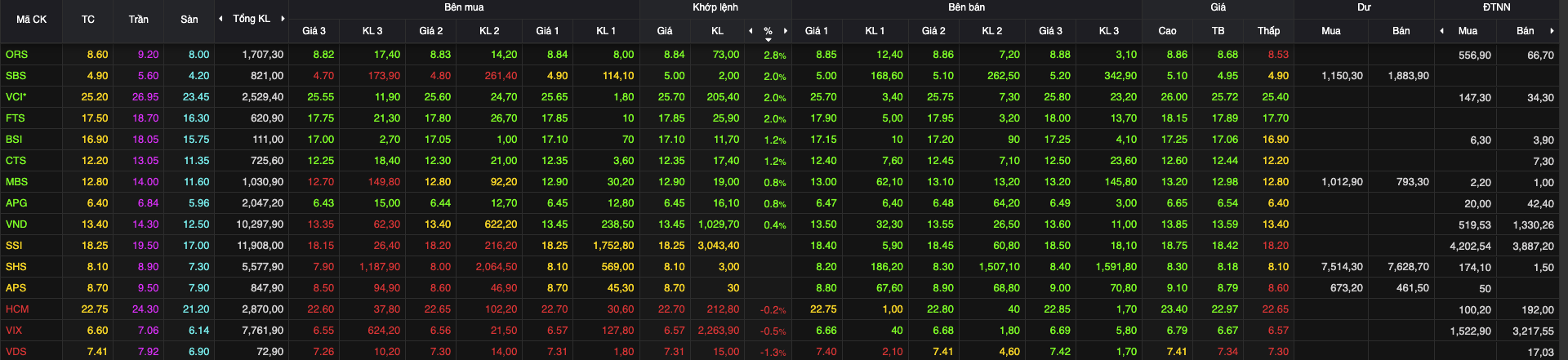This screenshot has height=360, width=1568.
Task: Click CTS reference price 12.20
Action: [x=95, y=161]
